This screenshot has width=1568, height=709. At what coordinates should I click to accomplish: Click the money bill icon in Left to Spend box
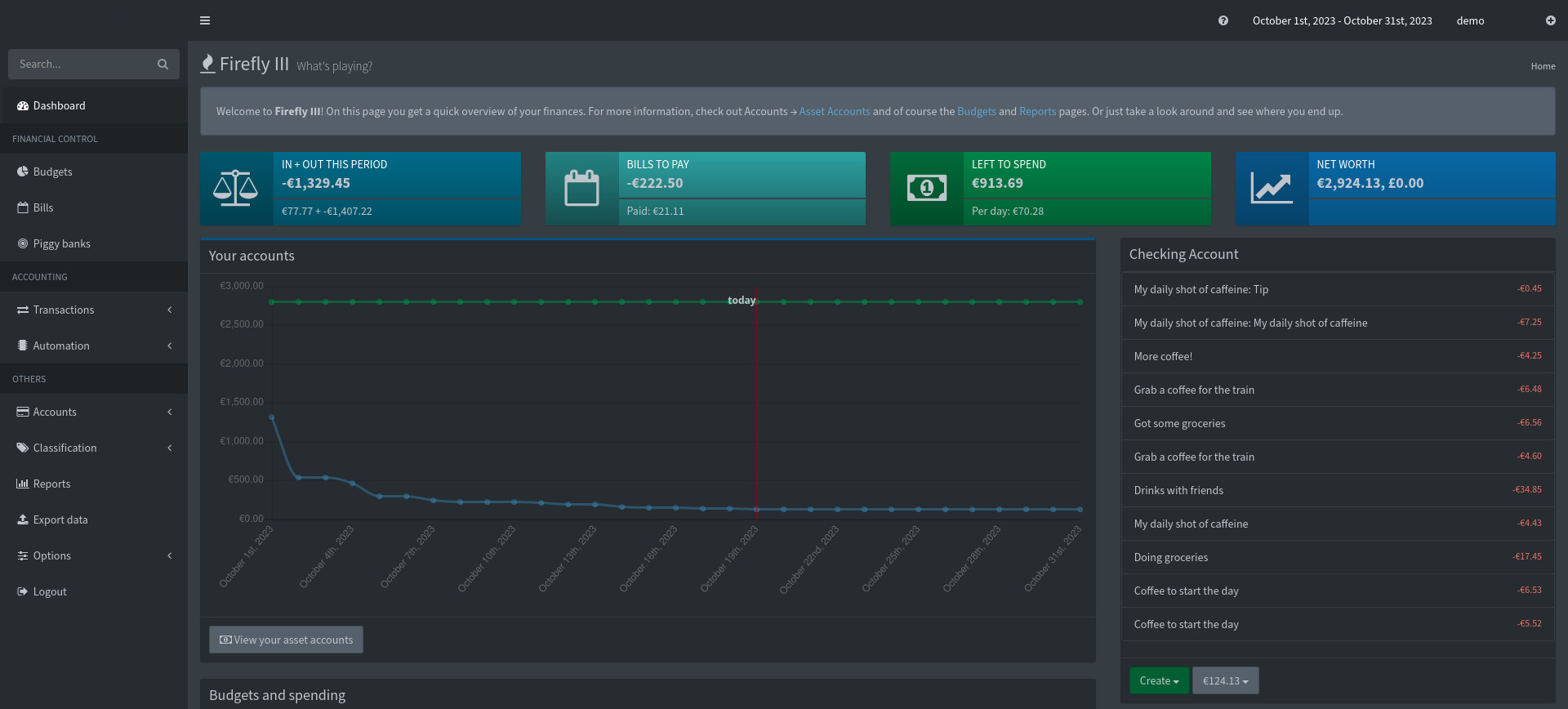point(927,188)
